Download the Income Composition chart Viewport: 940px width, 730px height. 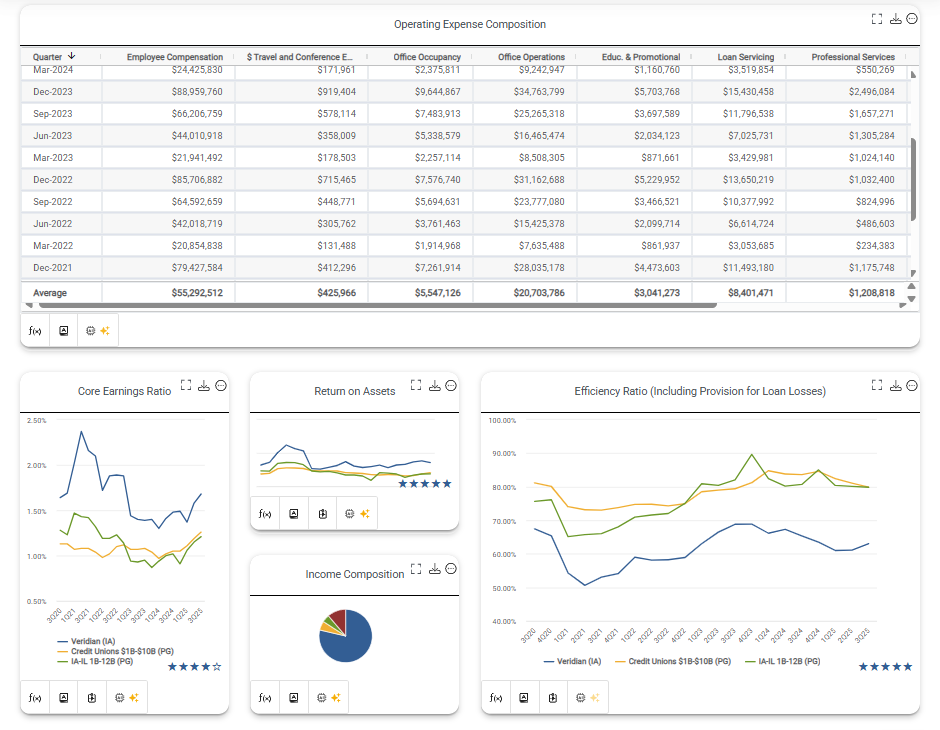[x=435, y=569]
